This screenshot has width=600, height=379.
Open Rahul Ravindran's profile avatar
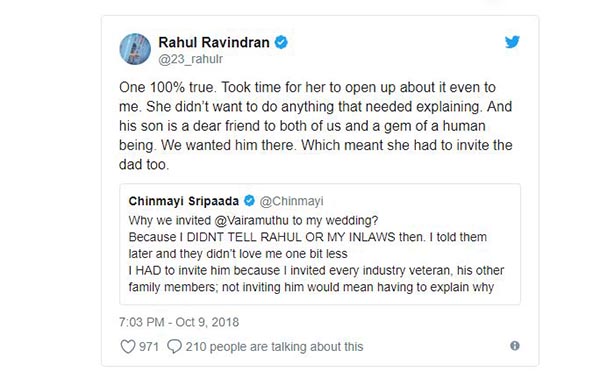pos(135,49)
